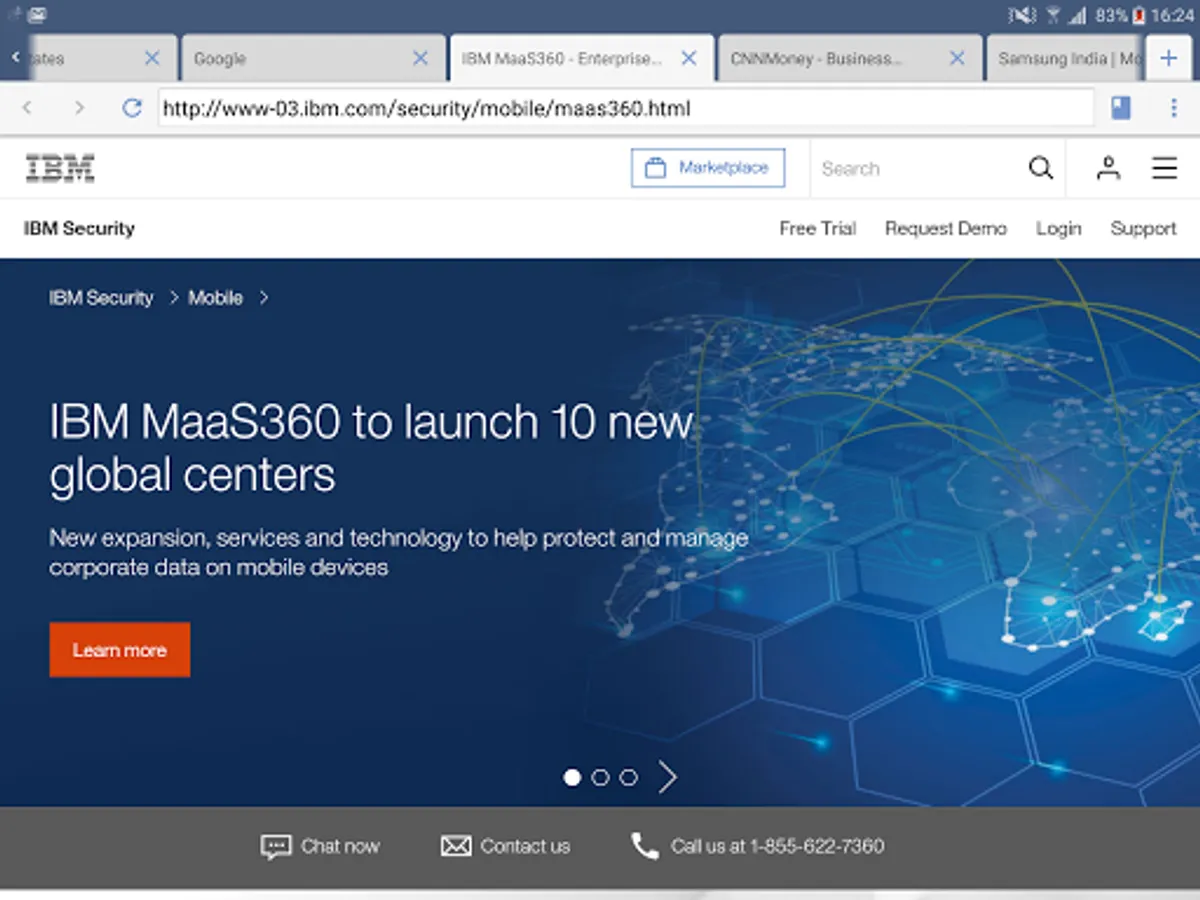Close the CNNMoney tab
The width and height of the screenshot is (1200, 900).
tap(957, 58)
